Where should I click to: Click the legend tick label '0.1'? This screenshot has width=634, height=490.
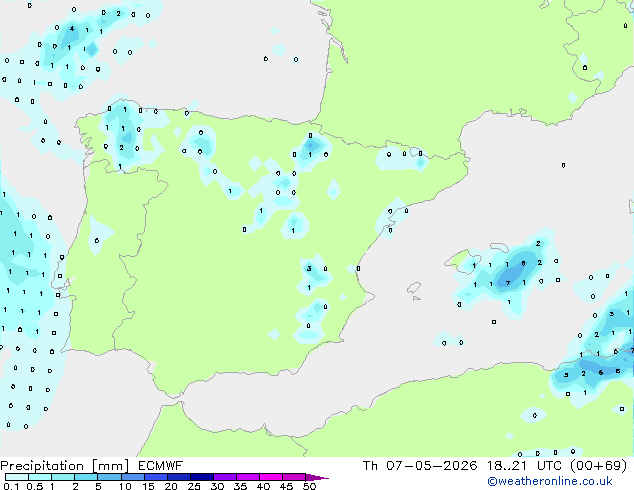click(x=11, y=486)
